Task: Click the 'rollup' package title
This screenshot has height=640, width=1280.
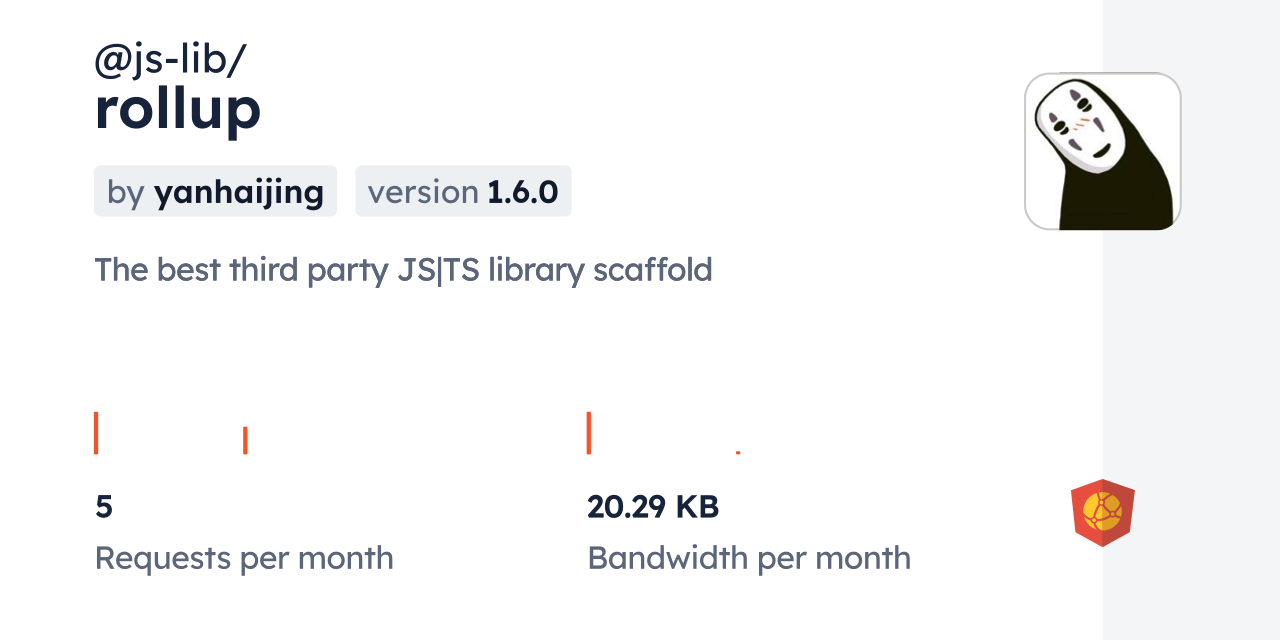Action: tap(178, 109)
